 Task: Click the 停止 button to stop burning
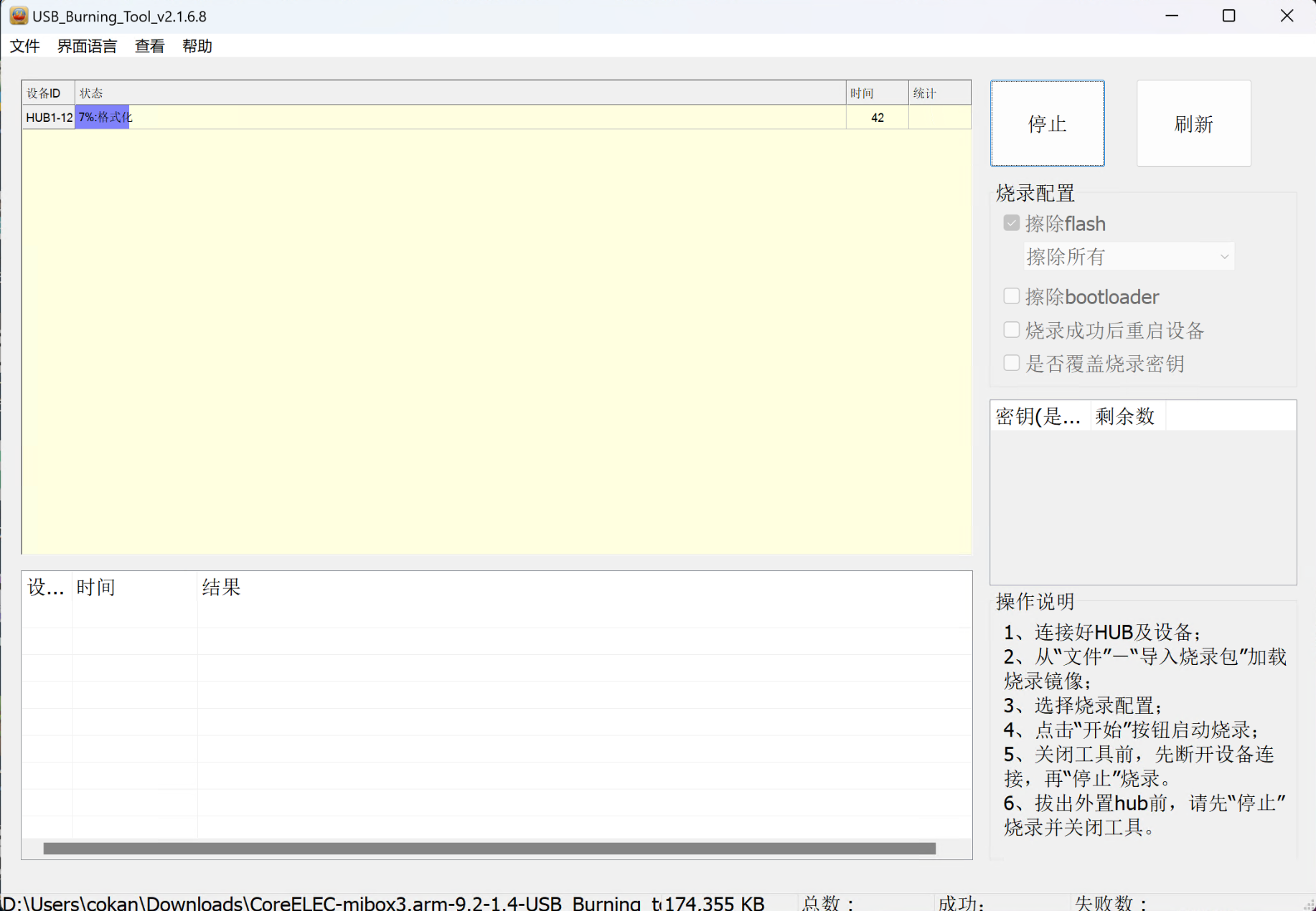click(x=1047, y=123)
